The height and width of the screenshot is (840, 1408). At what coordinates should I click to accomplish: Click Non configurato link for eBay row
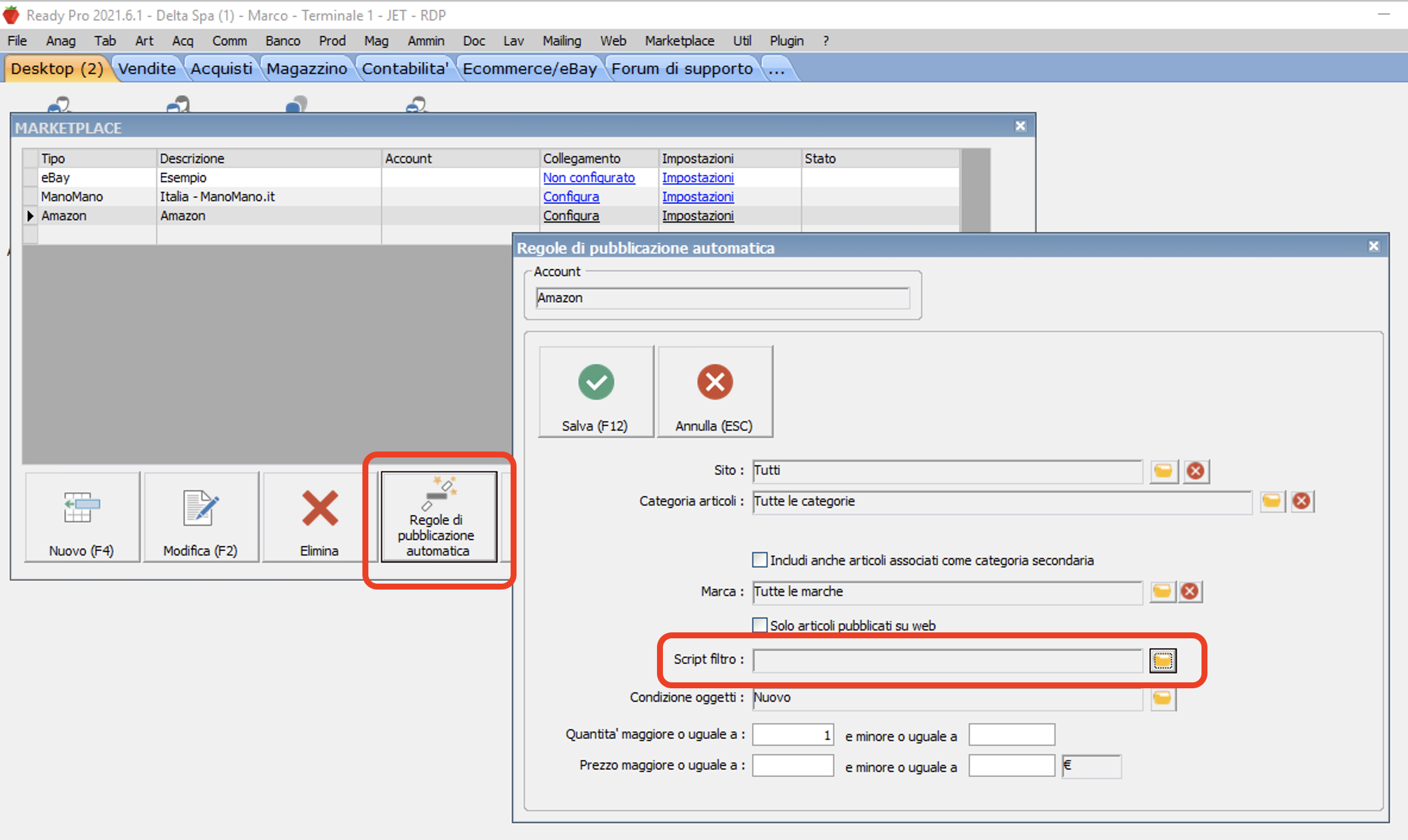tap(589, 177)
